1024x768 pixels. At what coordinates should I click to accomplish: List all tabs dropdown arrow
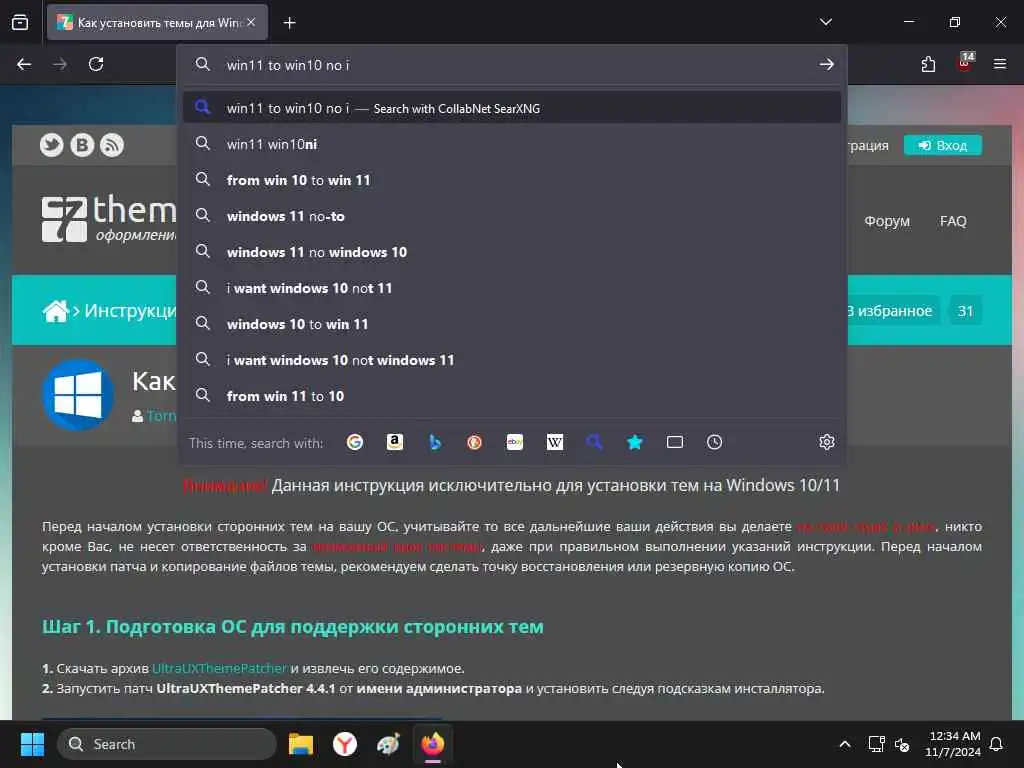coord(826,22)
